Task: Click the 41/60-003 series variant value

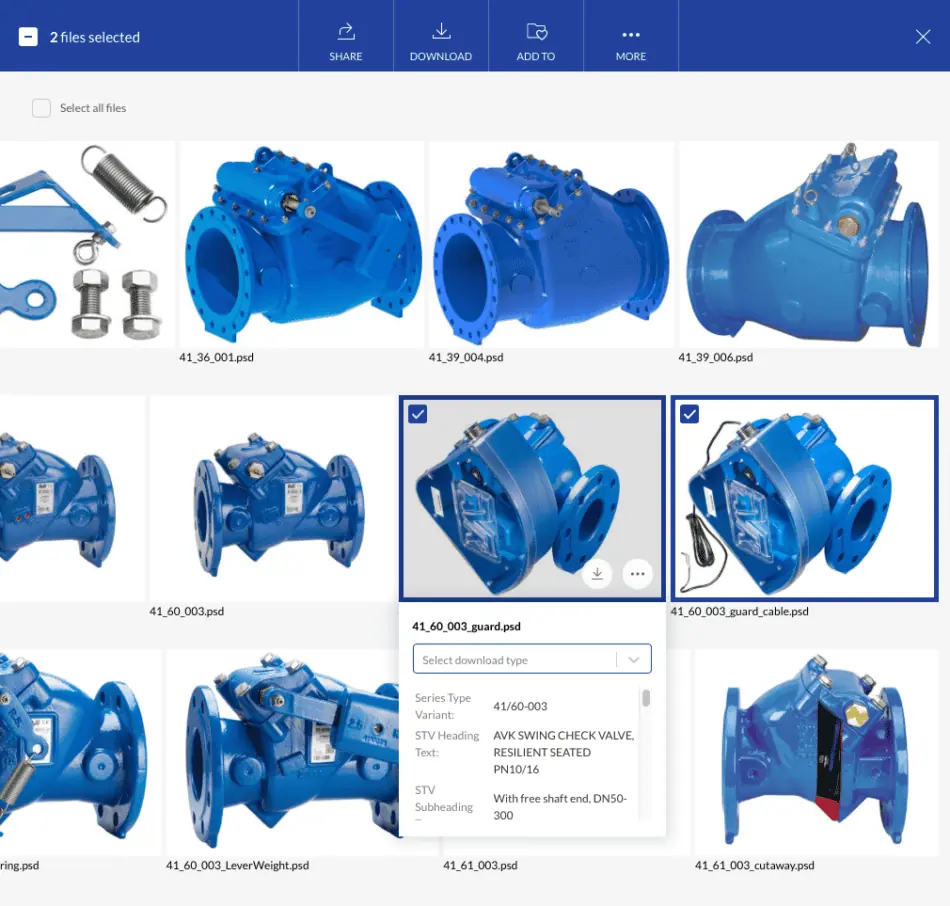Action: (x=520, y=706)
